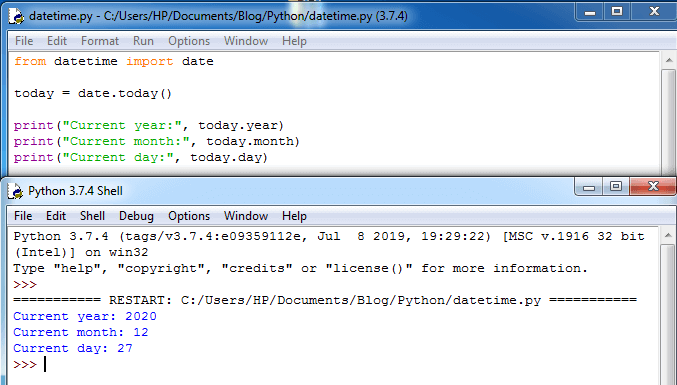This screenshot has width=677, height=385.
Task: Open Window menu in the Python Shell
Action: (246, 216)
